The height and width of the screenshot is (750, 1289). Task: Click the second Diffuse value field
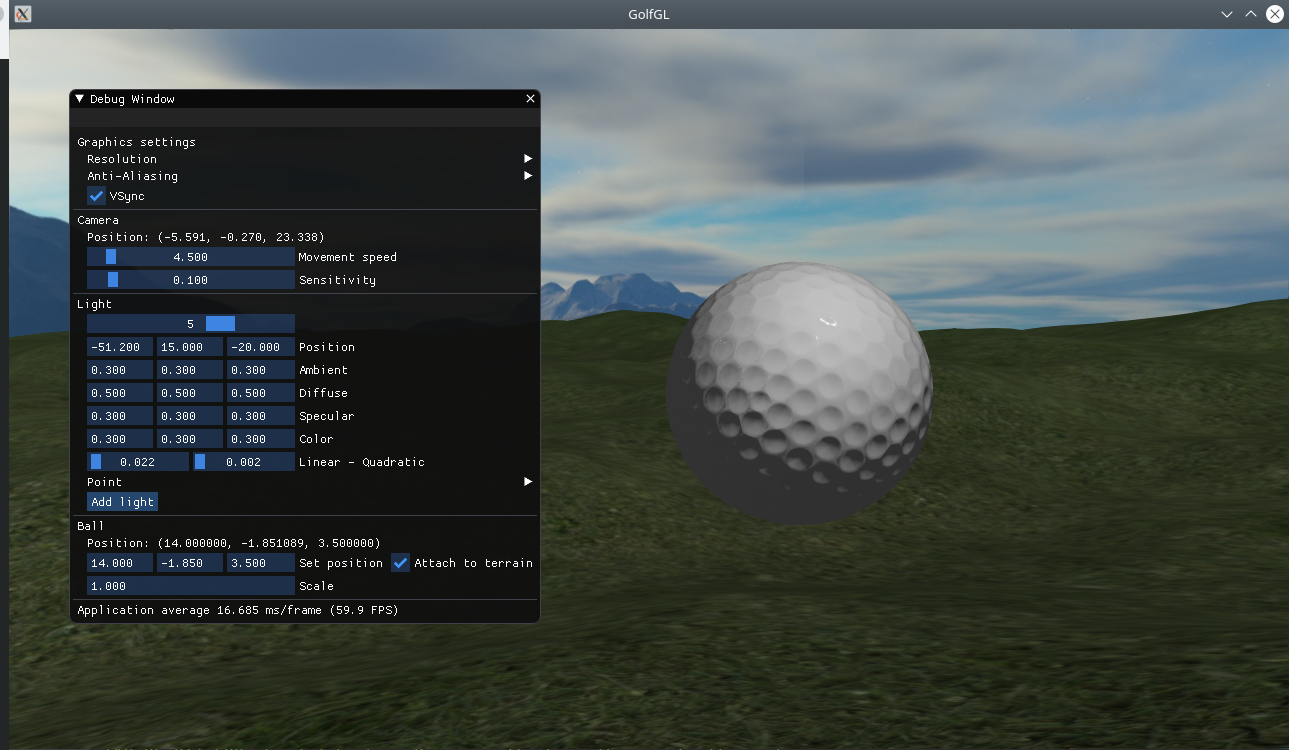[x=190, y=393]
